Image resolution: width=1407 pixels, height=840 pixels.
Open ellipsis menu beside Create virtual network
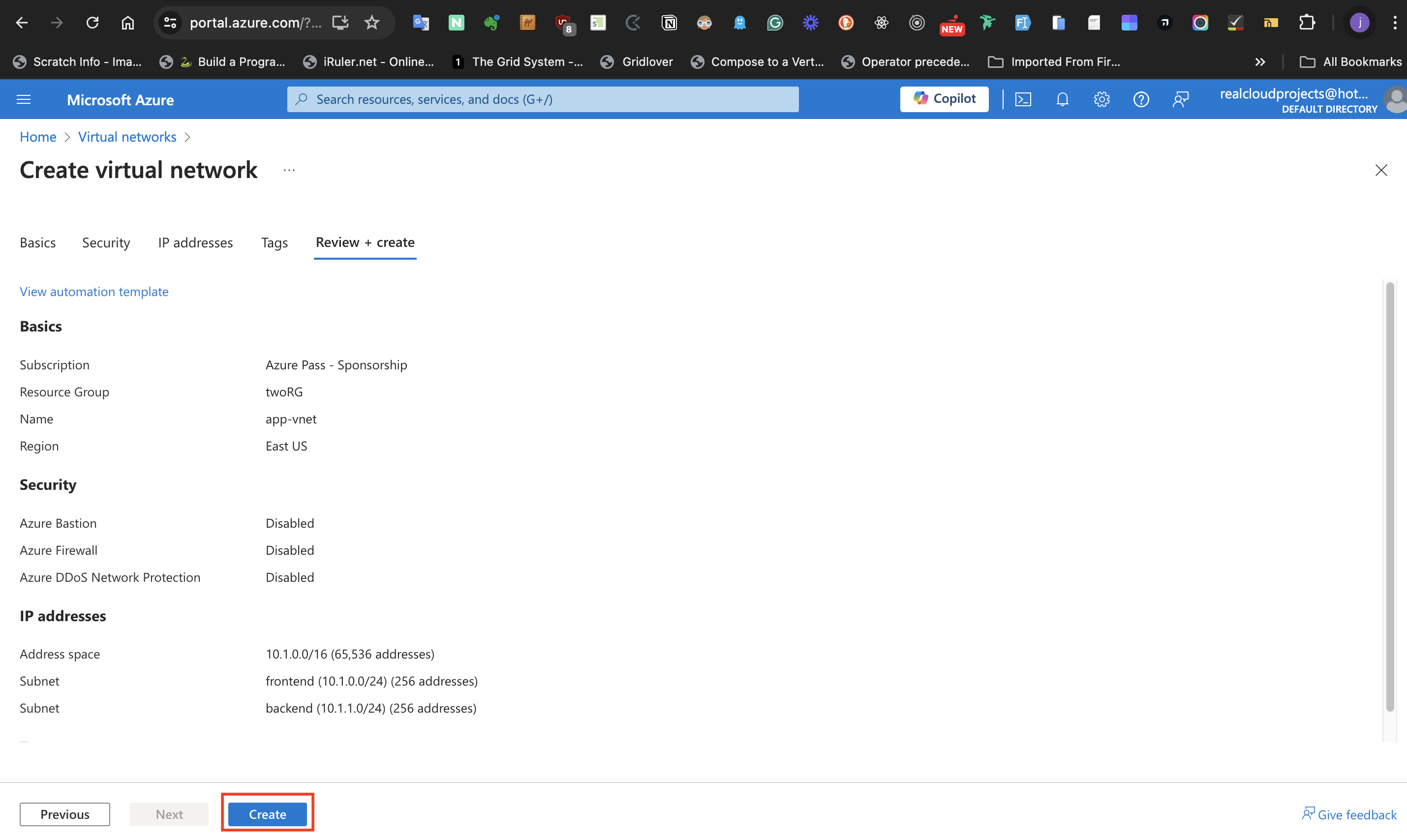click(289, 170)
